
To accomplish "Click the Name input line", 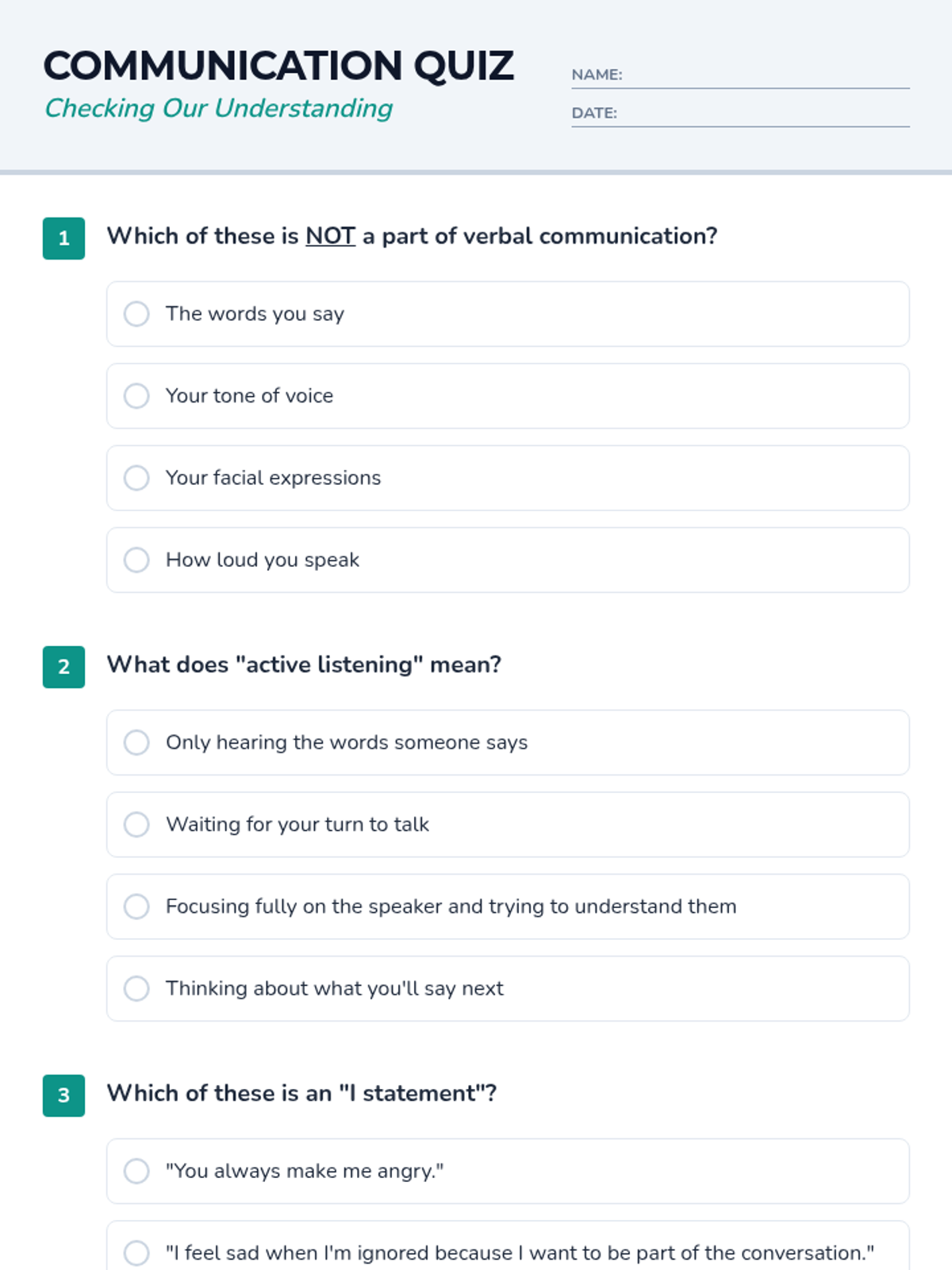I will click(765, 75).
